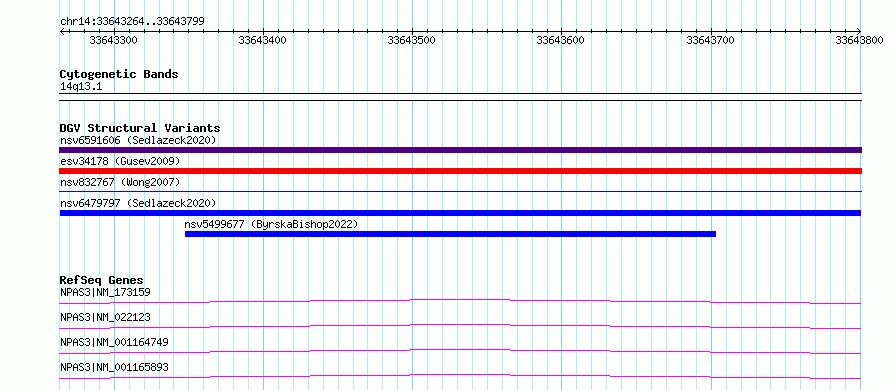Open the Cytogenetic Bands track header
The width and height of the screenshot is (890, 390).
click(x=119, y=74)
